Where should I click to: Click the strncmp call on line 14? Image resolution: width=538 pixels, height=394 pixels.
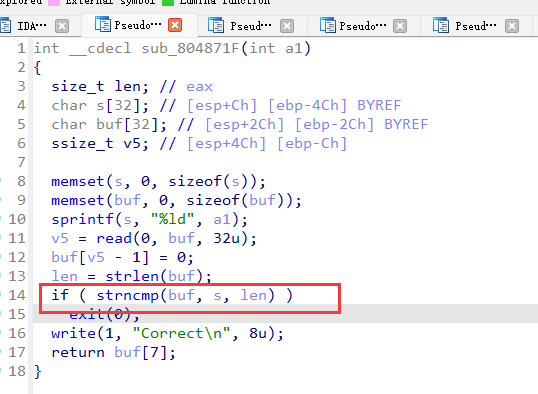(128, 296)
